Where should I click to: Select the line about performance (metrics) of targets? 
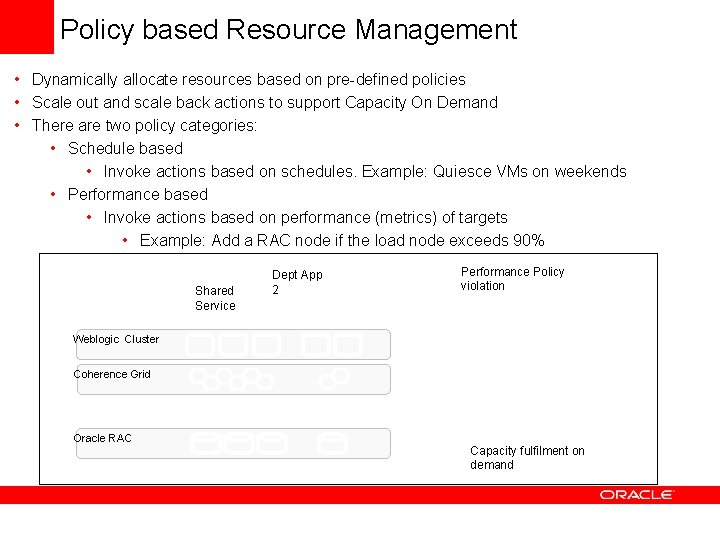305,217
